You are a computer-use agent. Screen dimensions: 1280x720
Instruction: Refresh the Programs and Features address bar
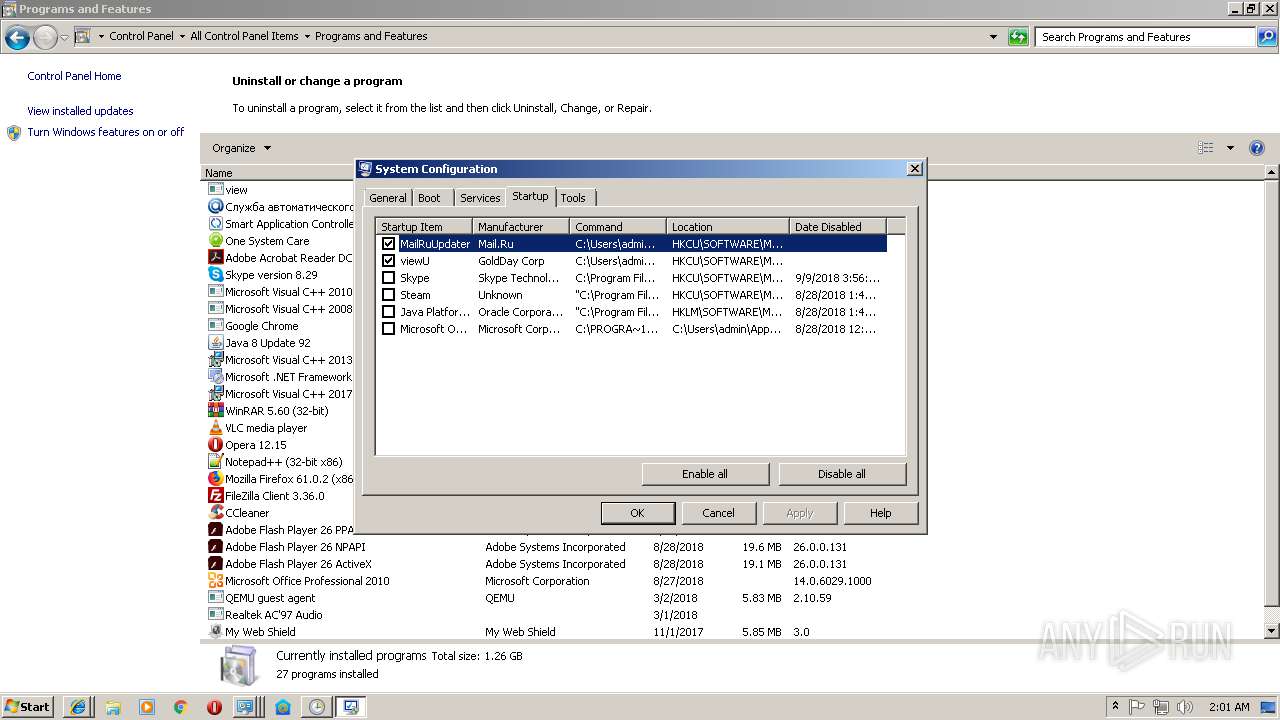click(1018, 37)
